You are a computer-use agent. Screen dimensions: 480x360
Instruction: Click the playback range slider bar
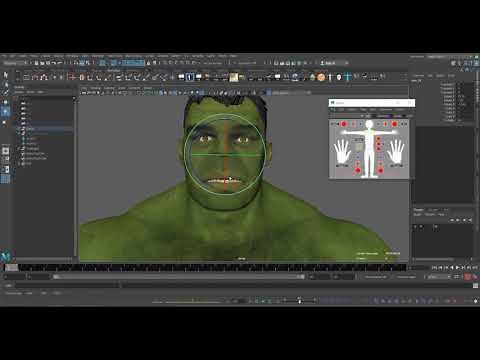(x=179, y=277)
